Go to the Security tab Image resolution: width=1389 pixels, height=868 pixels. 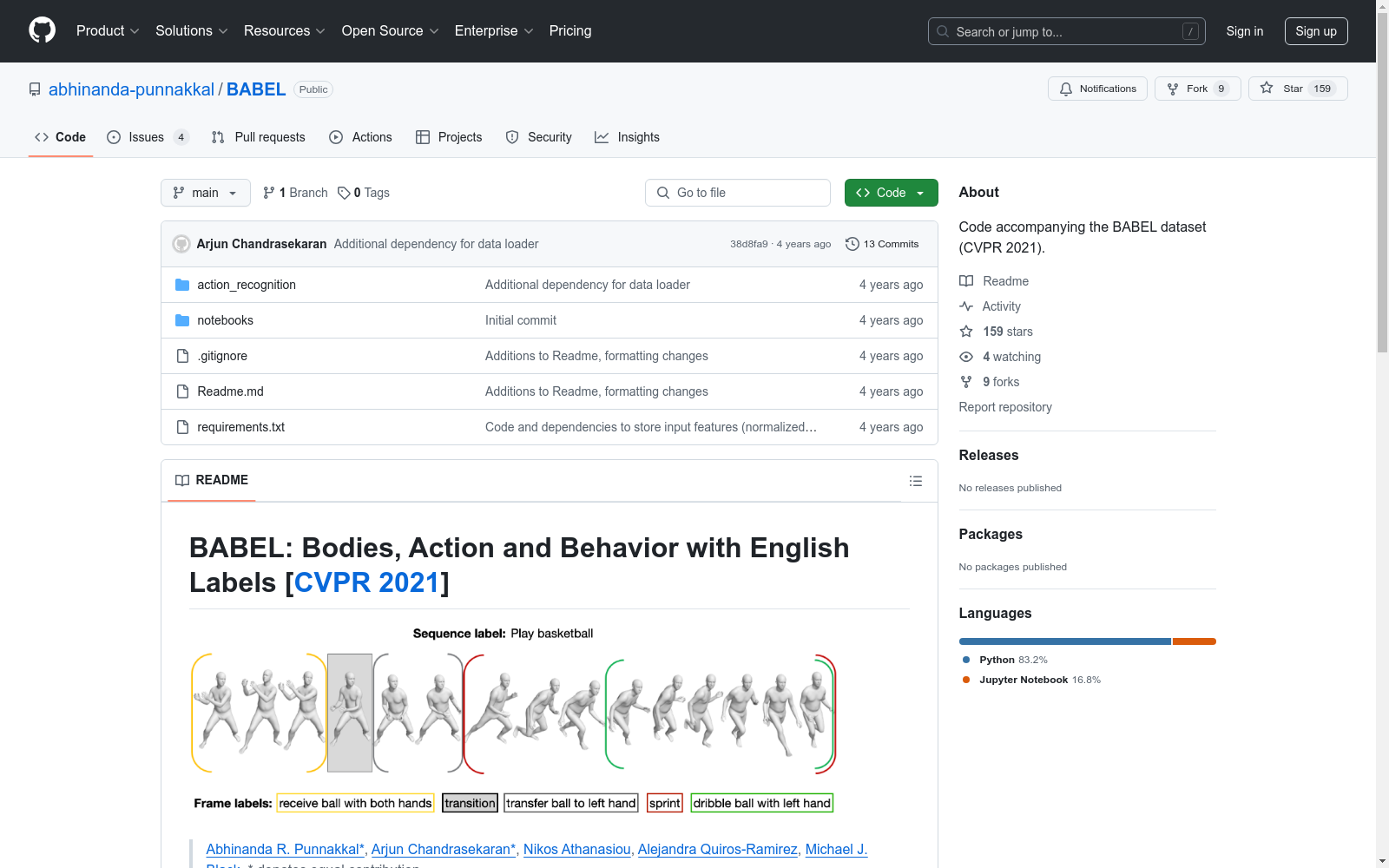coord(539,137)
